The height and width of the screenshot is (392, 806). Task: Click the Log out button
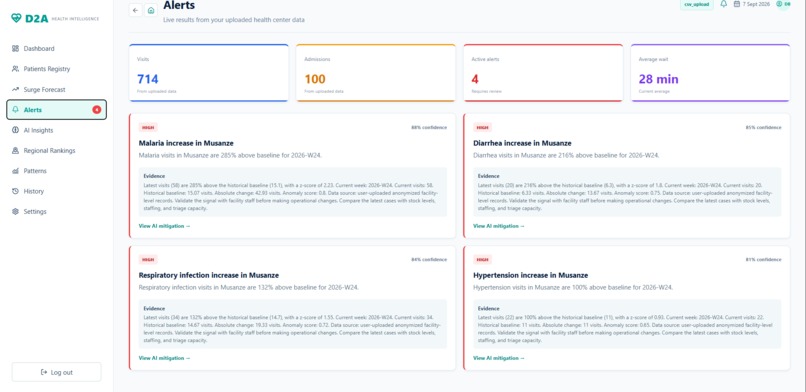tap(57, 372)
